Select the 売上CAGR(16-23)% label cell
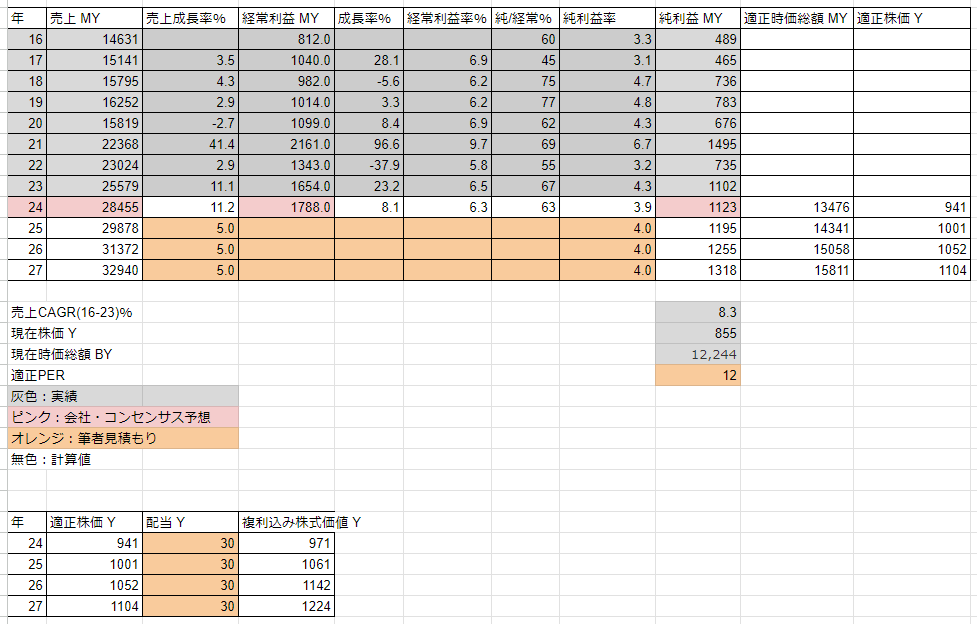The height and width of the screenshot is (624, 977). point(75,312)
